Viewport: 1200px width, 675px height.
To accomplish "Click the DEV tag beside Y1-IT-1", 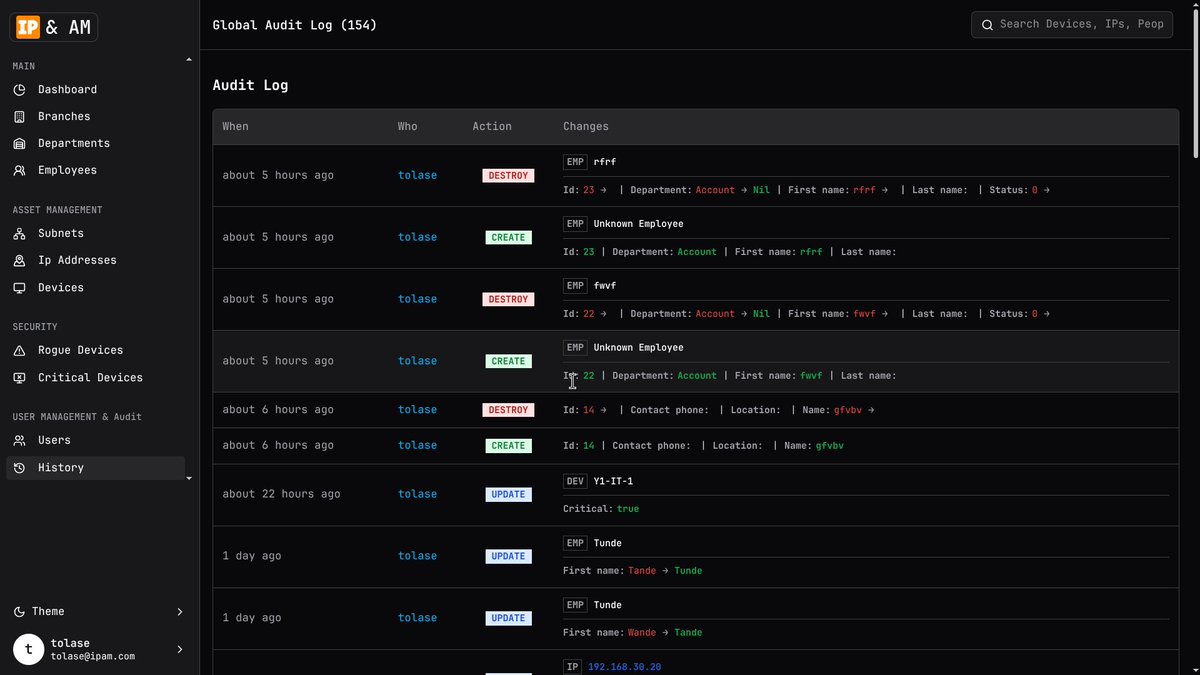I will pos(575,482).
